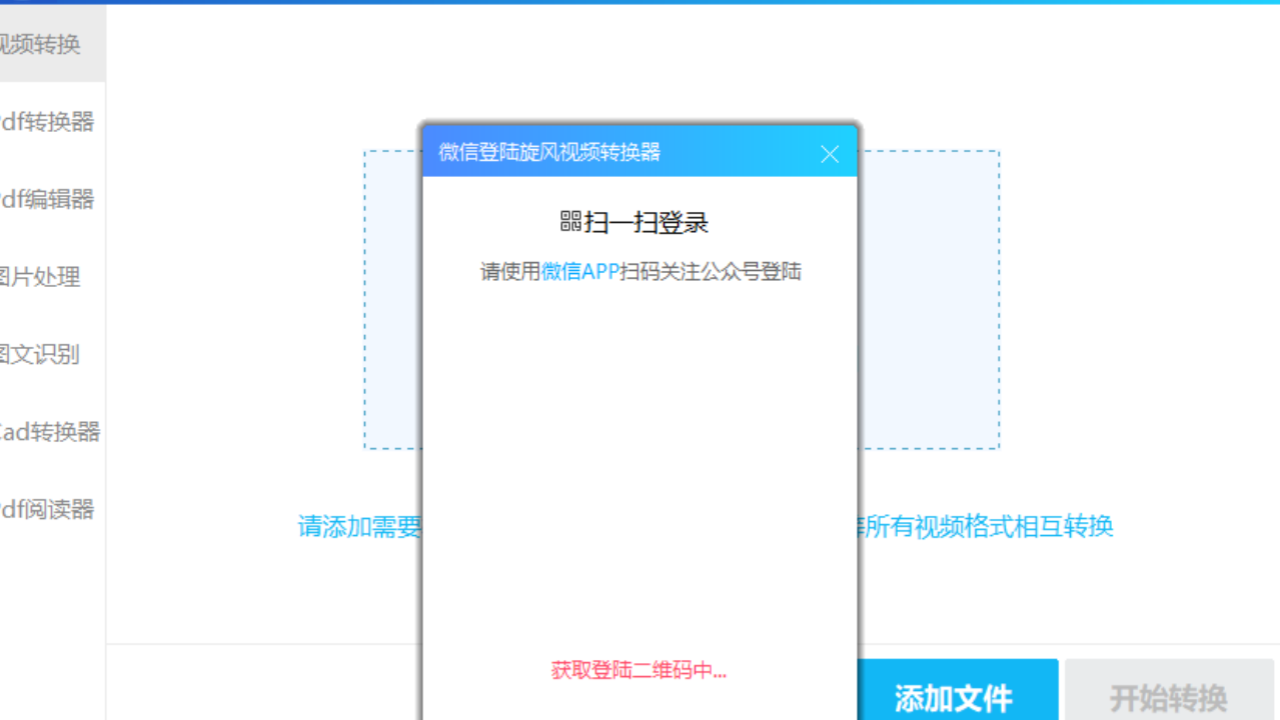Viewport: 1280px width, 720px height.
Task: Click the 获取登陆二维码中 loading text
Action: pos(638,671)
